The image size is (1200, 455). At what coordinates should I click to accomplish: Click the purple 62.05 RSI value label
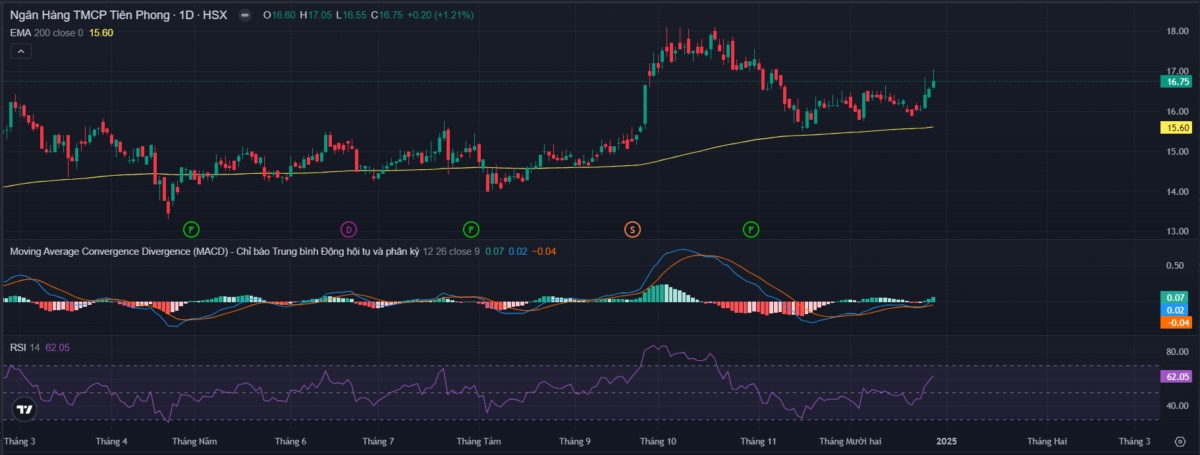click(1174, 377)
